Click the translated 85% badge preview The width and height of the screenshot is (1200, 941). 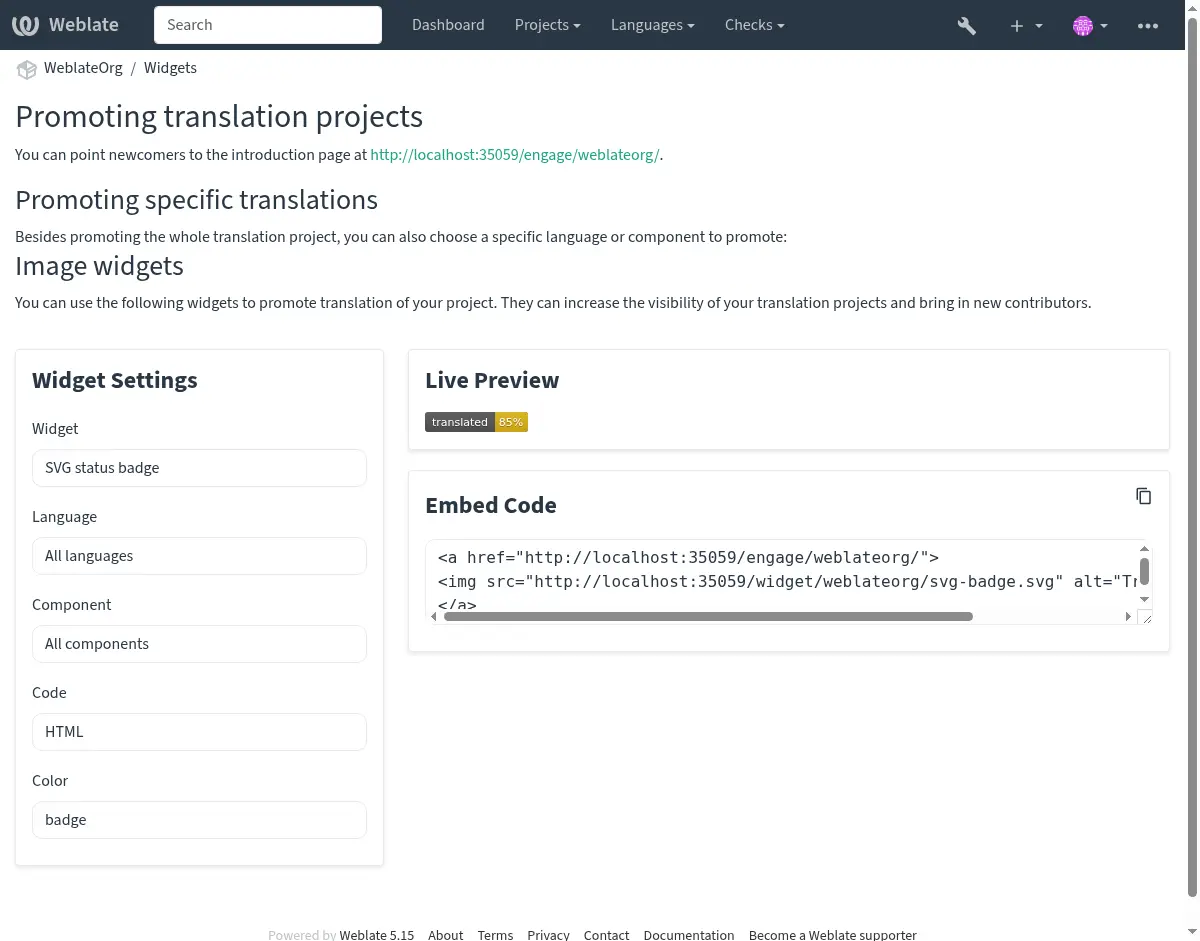tap(476, 422)
